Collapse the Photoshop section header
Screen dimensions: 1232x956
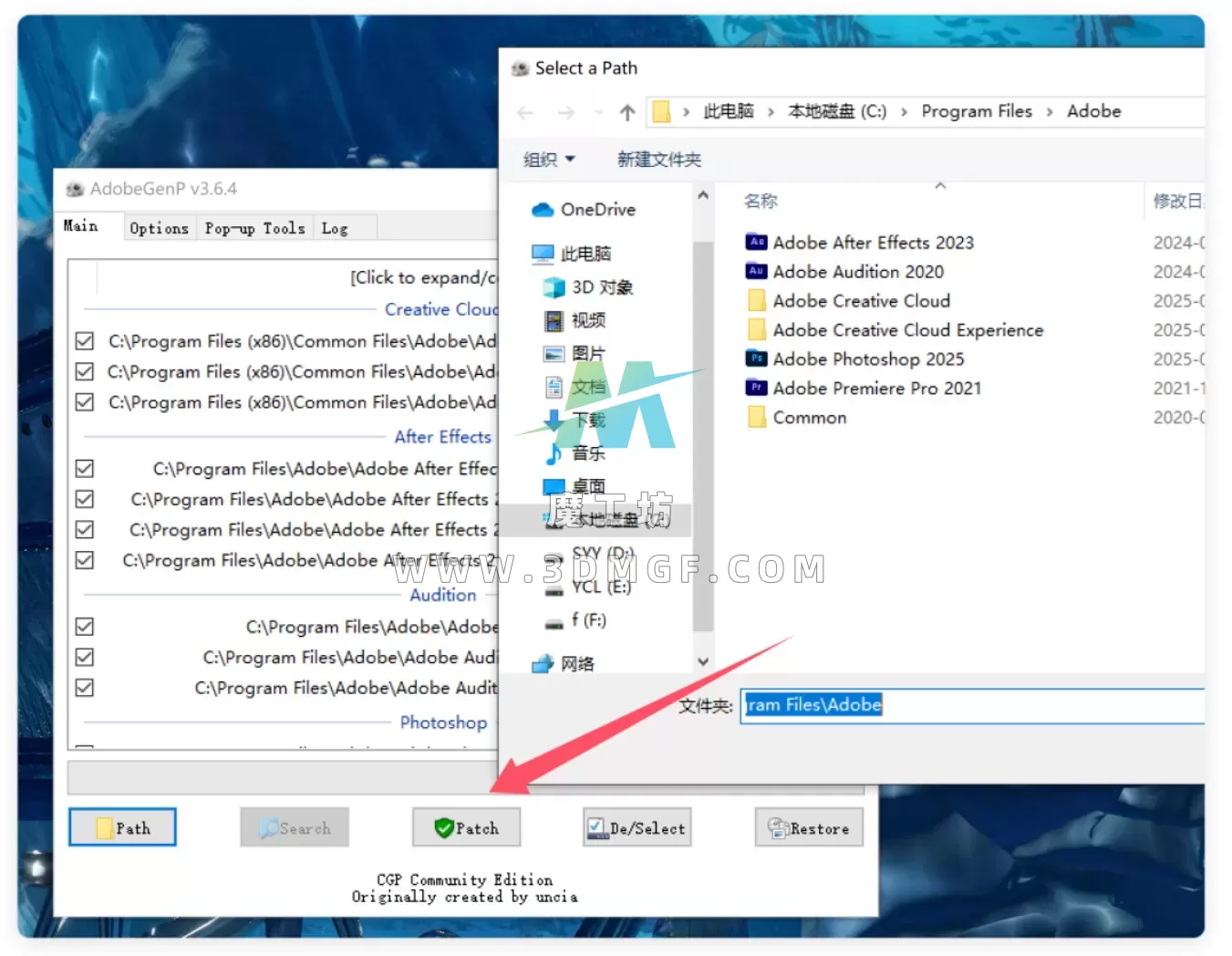click(443, 722)
